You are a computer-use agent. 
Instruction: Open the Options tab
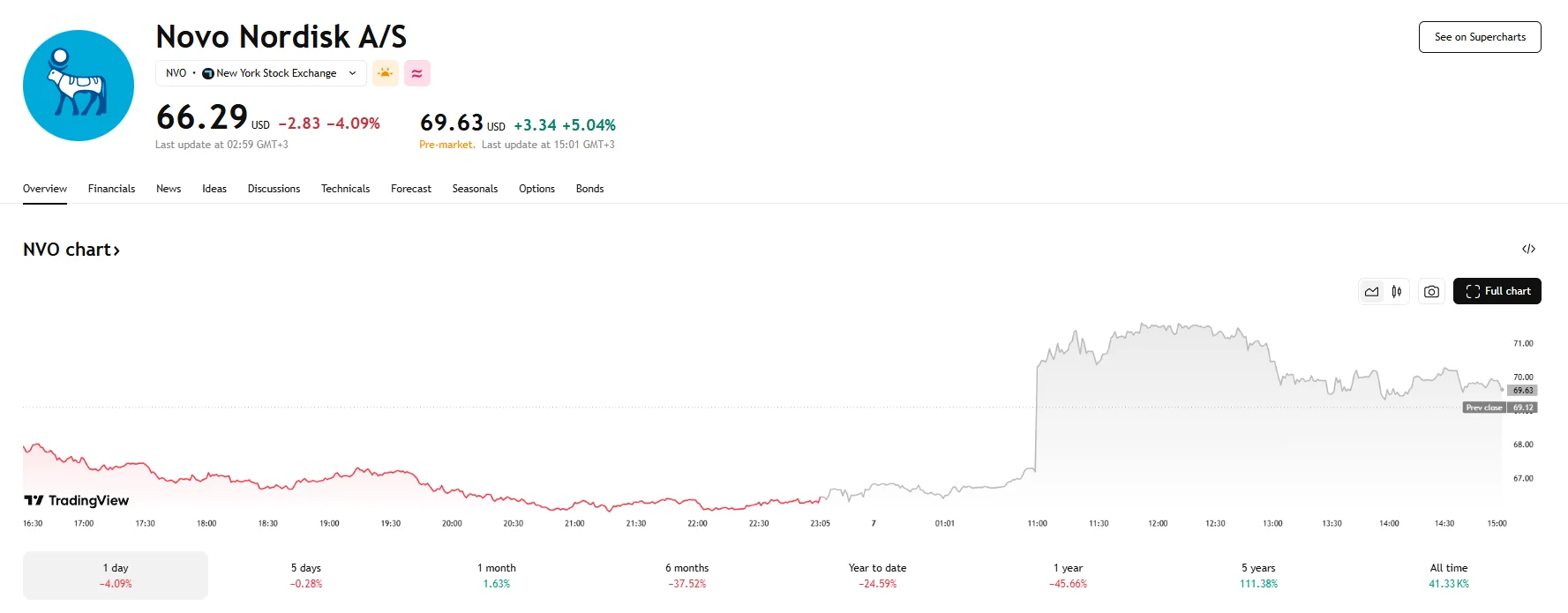pos(536,189)
